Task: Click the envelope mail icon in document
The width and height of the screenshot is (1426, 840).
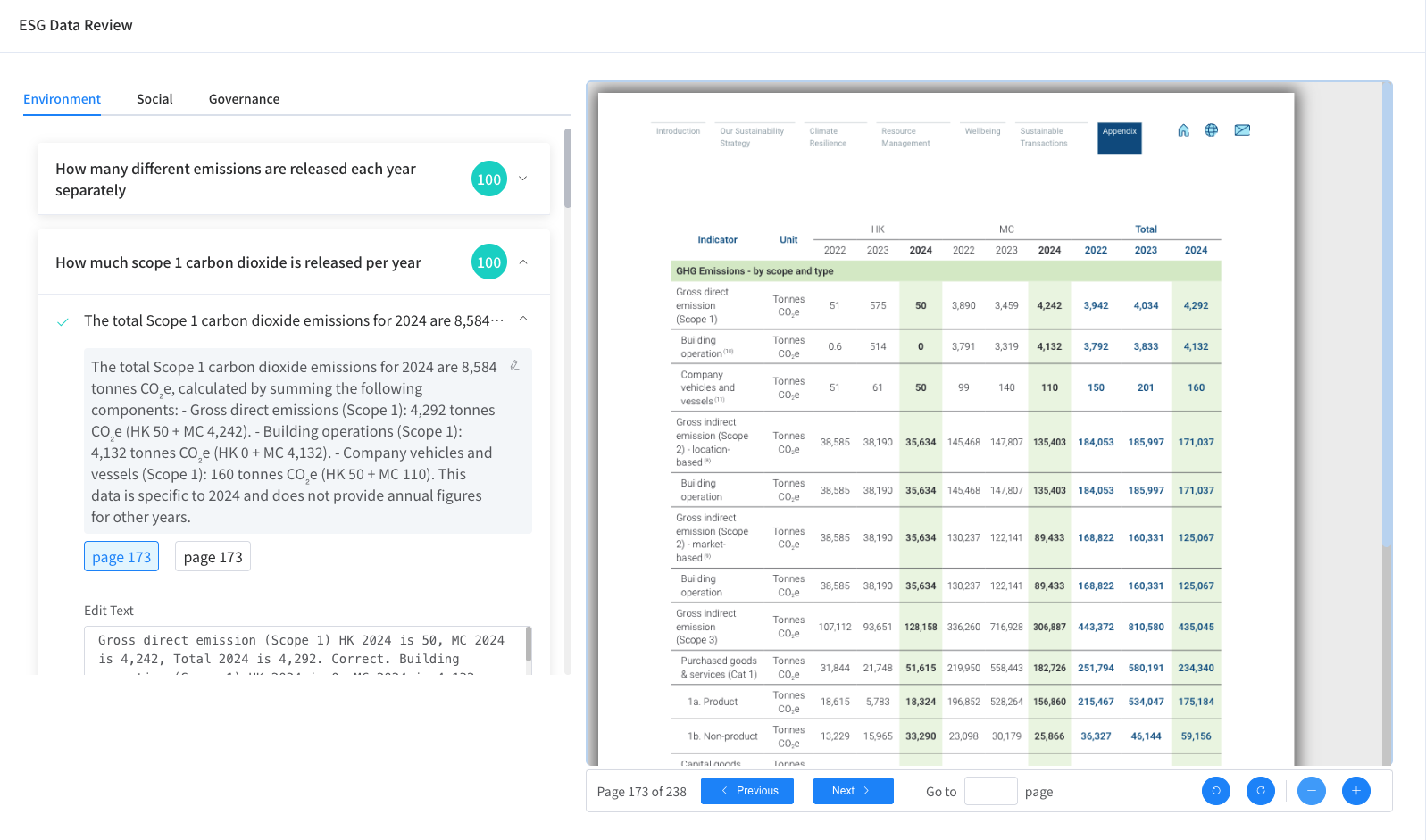Action: pos(1241,130)
